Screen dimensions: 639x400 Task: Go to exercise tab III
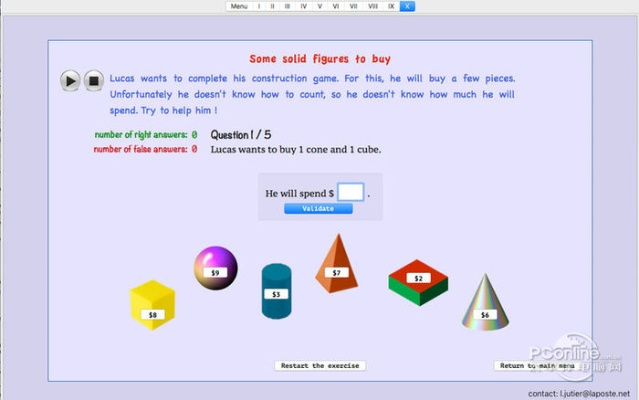287,6
